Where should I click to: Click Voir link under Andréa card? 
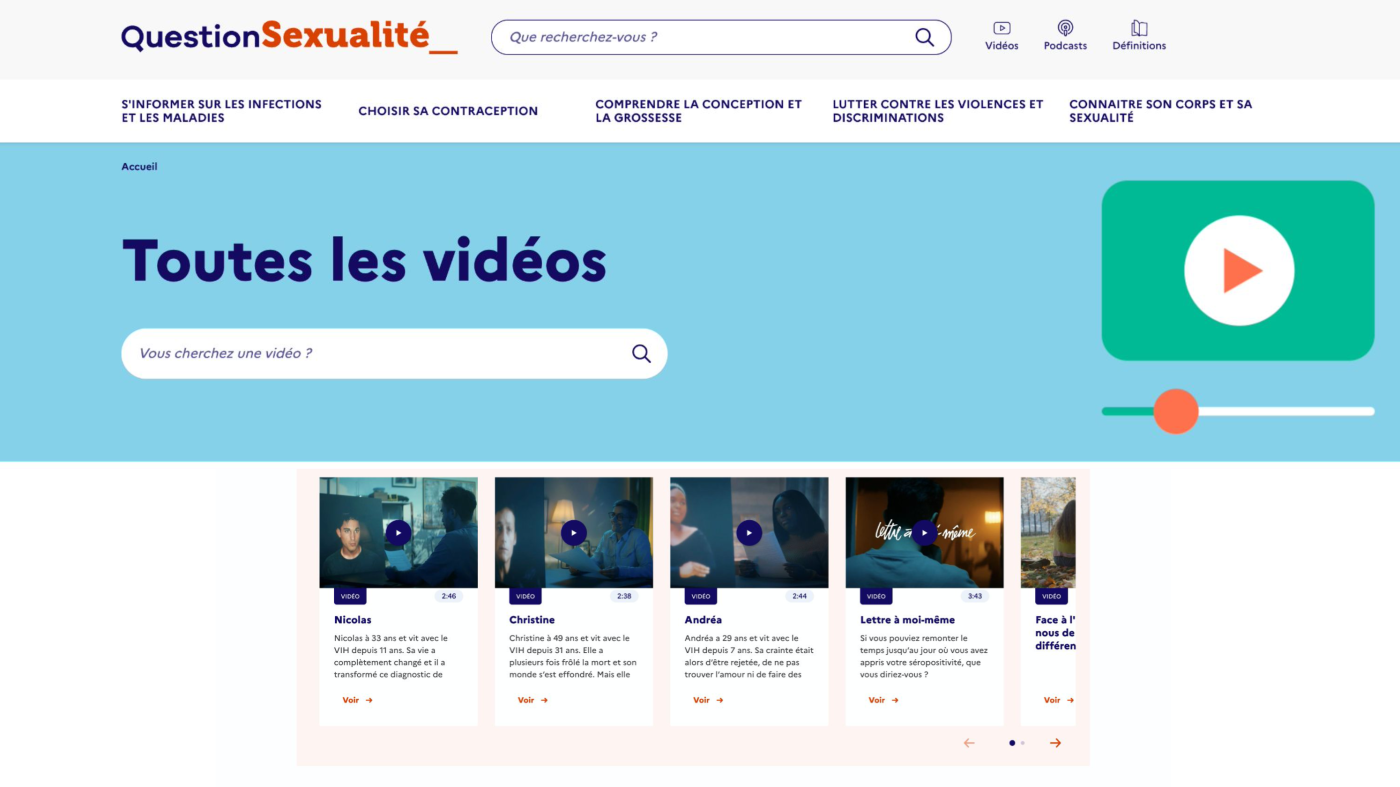coord(708,700)
